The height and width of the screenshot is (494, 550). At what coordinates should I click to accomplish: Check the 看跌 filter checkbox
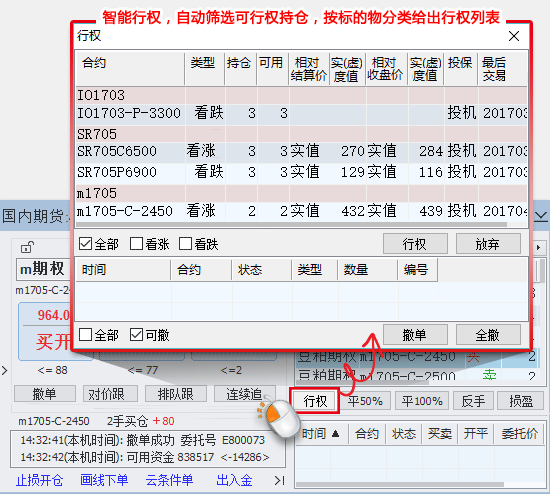click(x=185, y=243)
